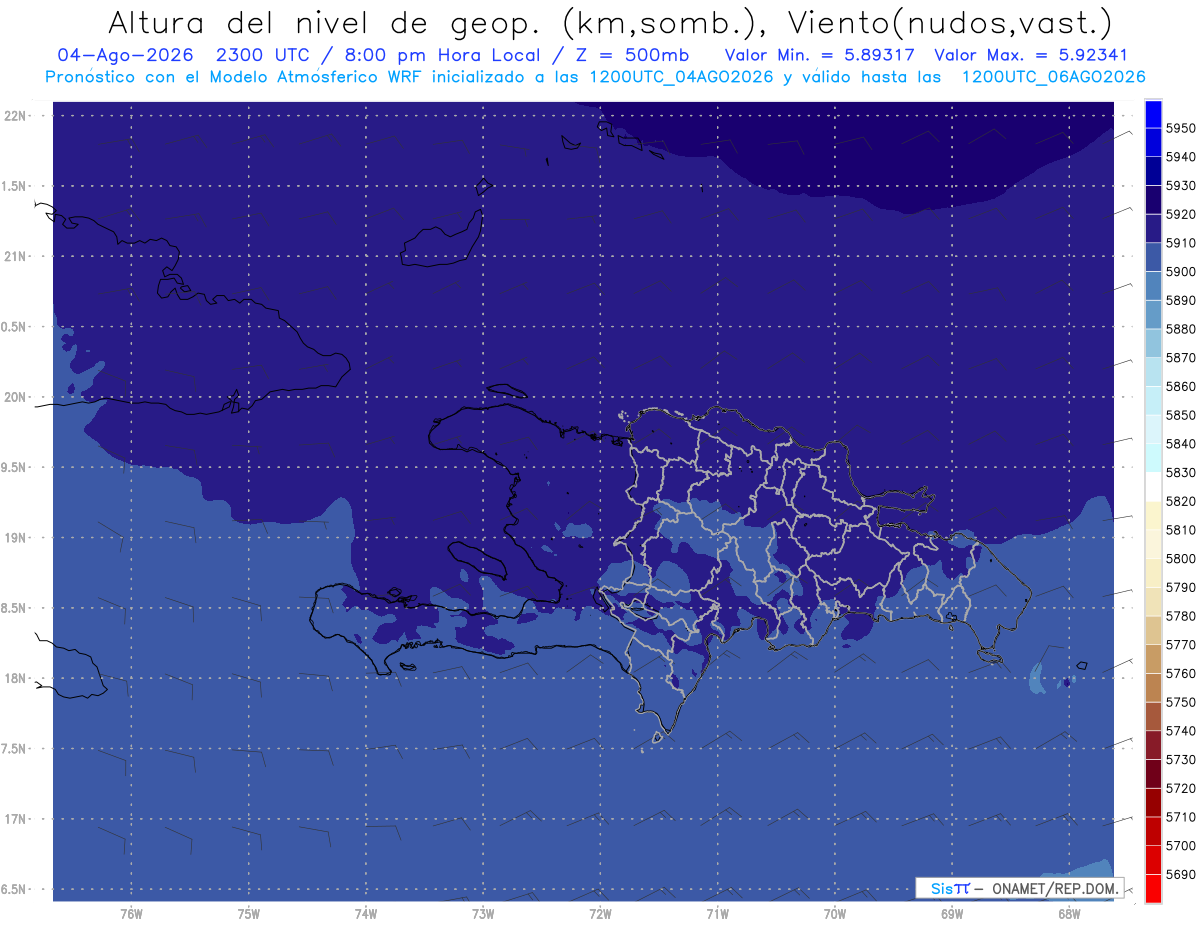This screenshot has height=927, width=1200.
Task: Click "Valor Min. = 5.89317" in the header
Action: point(819,55)
